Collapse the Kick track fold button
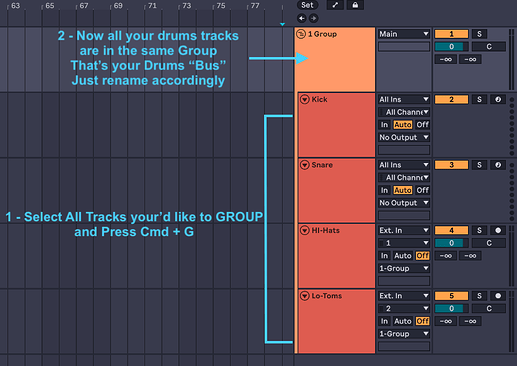The image size is (517, 366). pyautogui.click(x=305, y=99)
